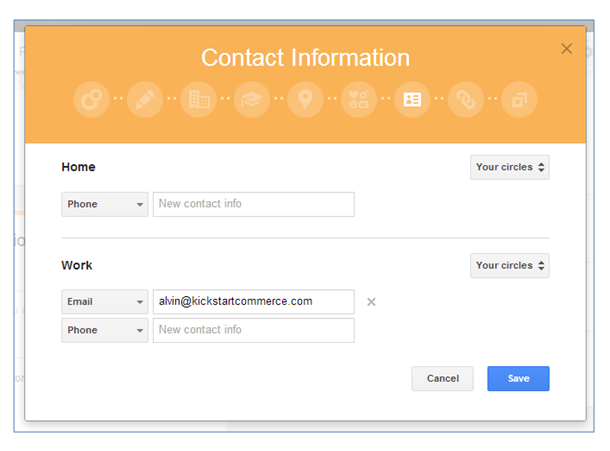
Task: Jump to the location pin step icon
Action: tap(305, 100)
